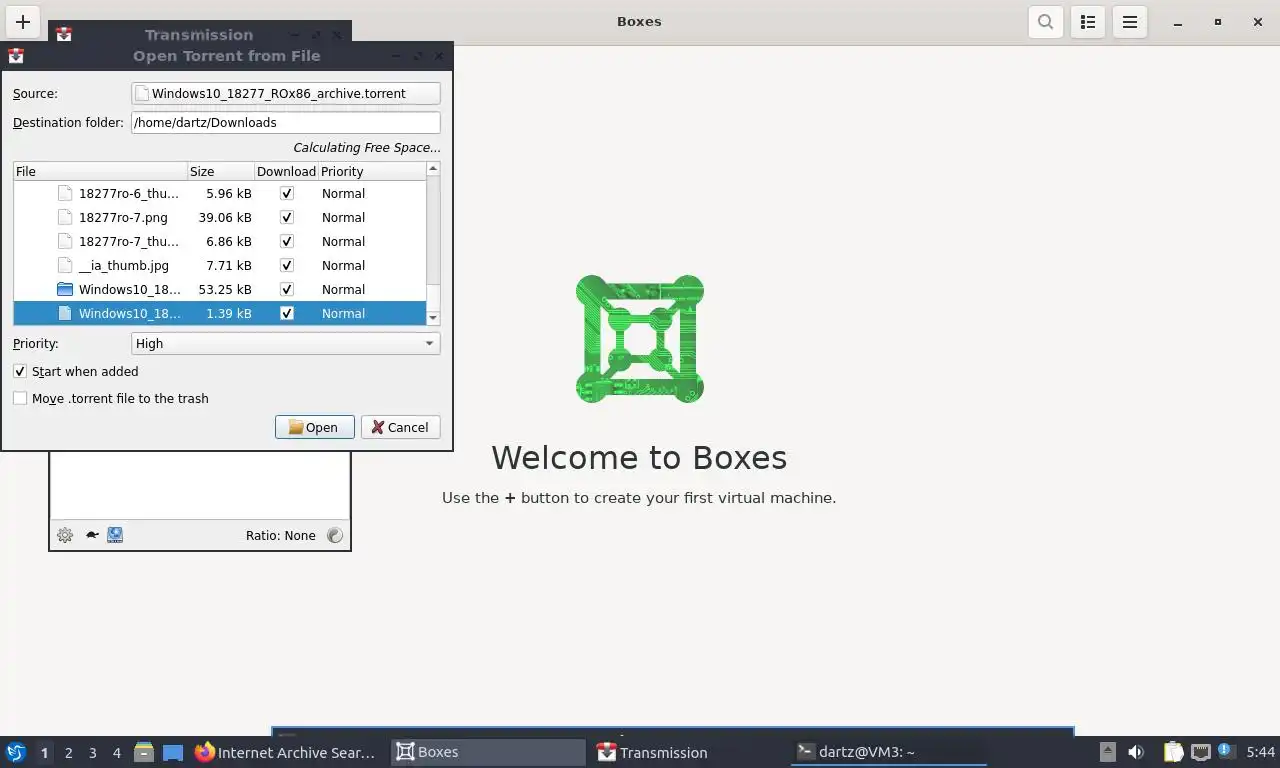Uncheck download for the 53.25 kB folder
The image size is (1280, 768).
coord(287,289)
